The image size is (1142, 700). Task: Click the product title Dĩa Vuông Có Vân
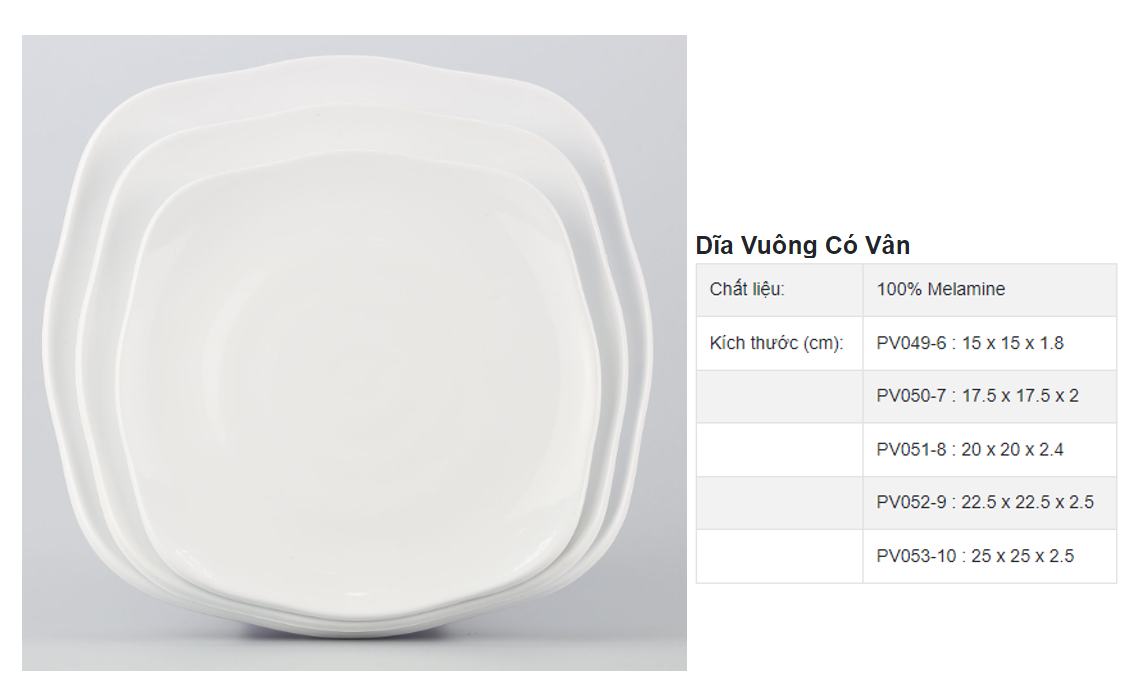click(802, 245)
